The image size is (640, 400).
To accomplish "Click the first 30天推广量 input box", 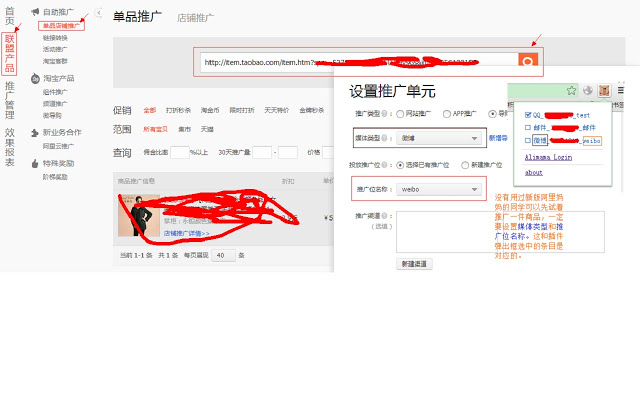I will 262,152.
